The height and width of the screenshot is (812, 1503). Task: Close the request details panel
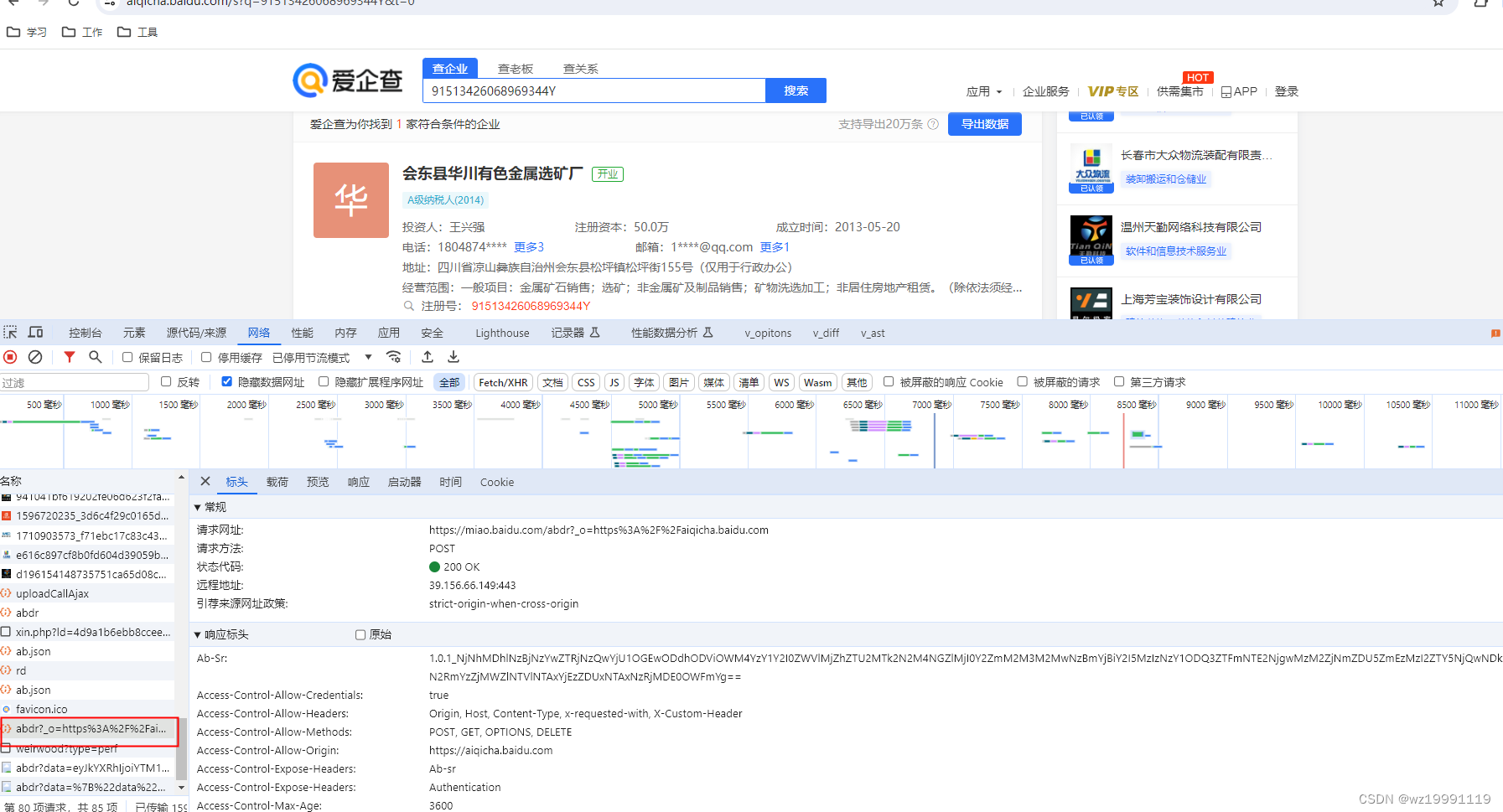[205, 481]
